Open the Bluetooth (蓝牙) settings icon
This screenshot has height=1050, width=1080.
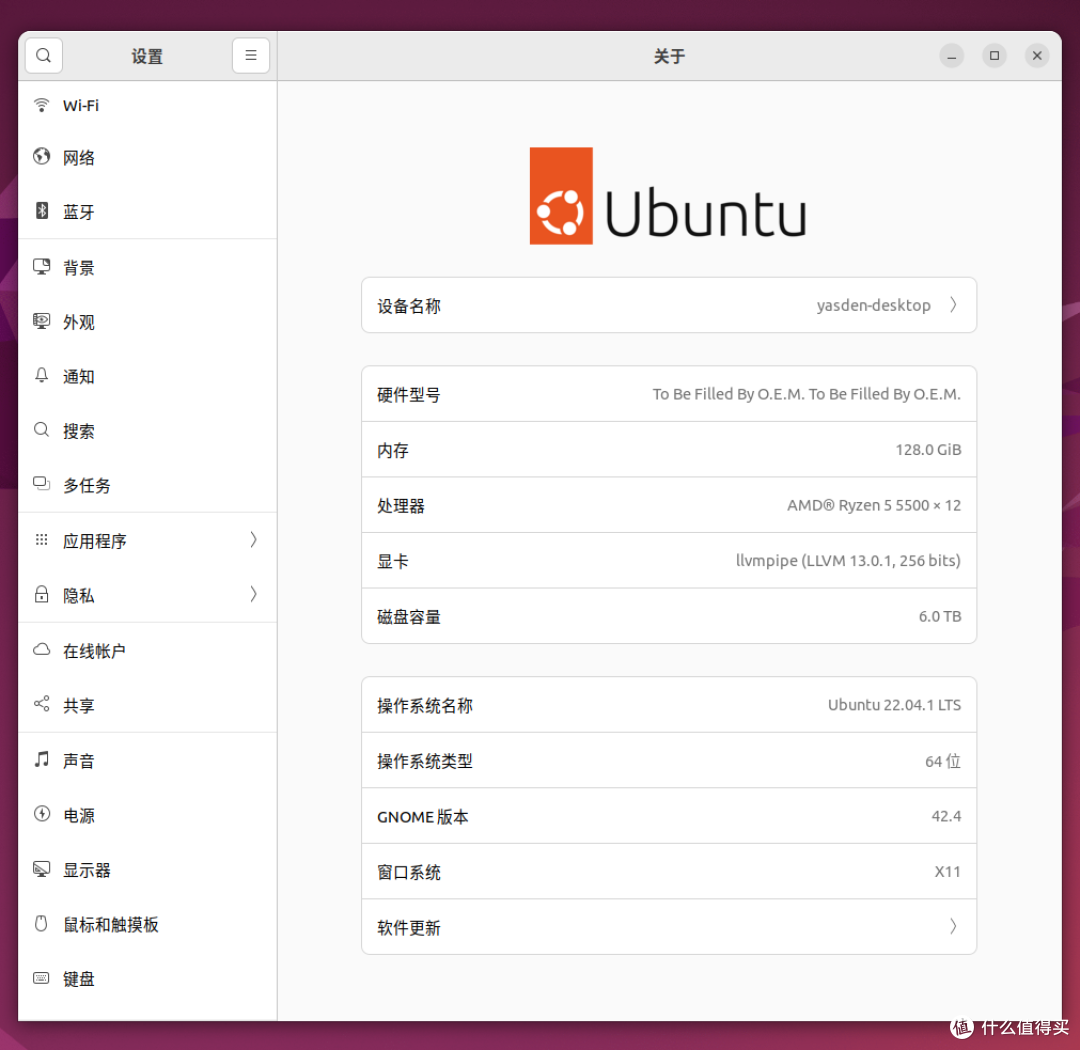coord(42,211)
